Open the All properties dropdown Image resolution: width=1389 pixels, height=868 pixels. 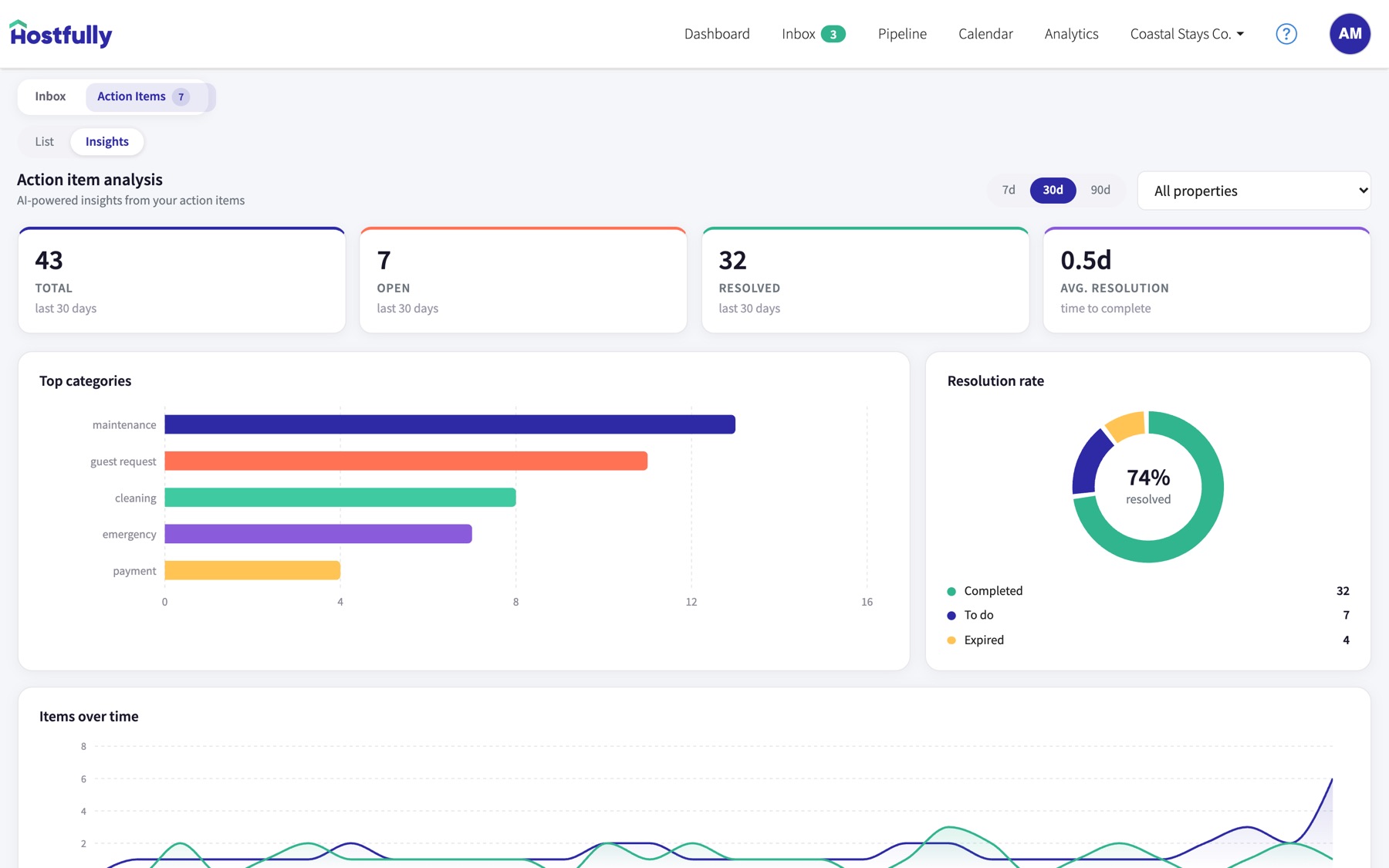(1254, 191)
